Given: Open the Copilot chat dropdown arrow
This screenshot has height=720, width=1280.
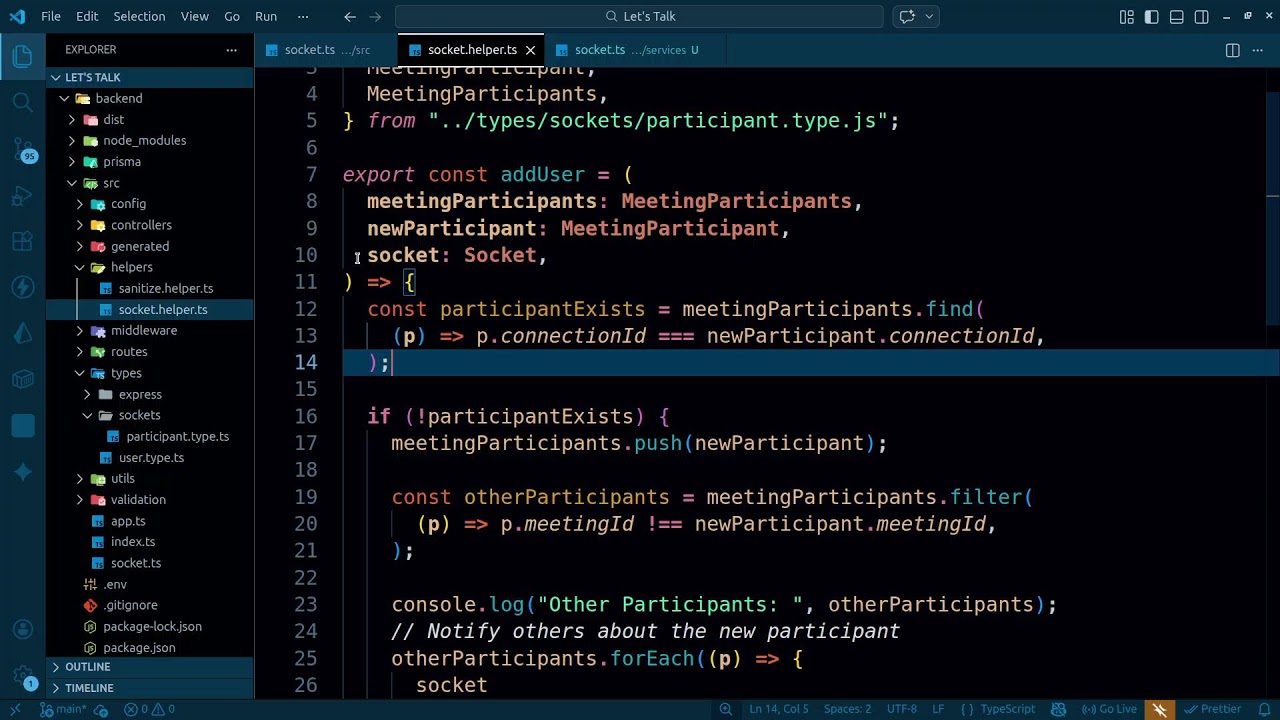Looking at the screenshot, I should pyautogui.click(x=929, y=16).
